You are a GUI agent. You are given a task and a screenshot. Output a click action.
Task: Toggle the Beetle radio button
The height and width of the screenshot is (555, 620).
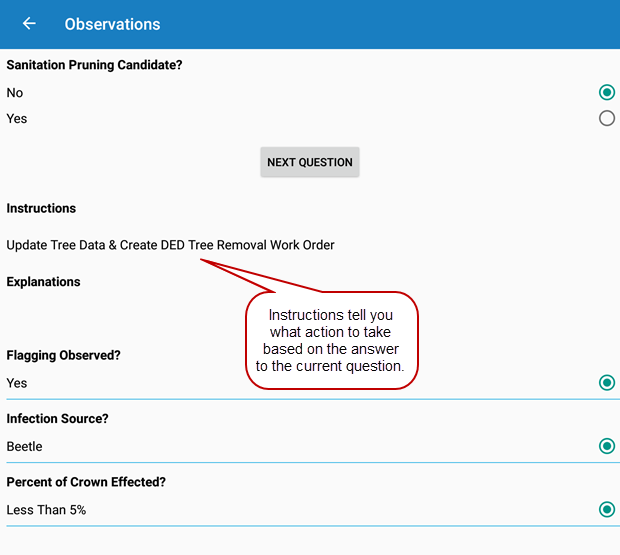point(606,446)
